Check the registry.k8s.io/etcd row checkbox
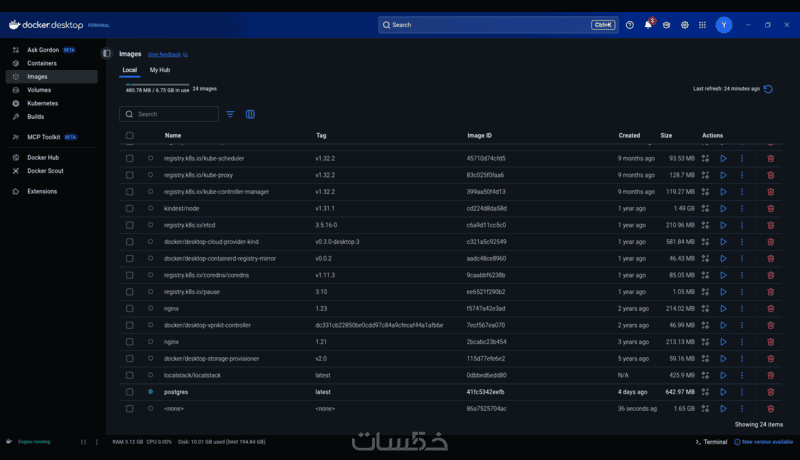Image resolution: width=800 pixels, height=460 pixels. 130,225
